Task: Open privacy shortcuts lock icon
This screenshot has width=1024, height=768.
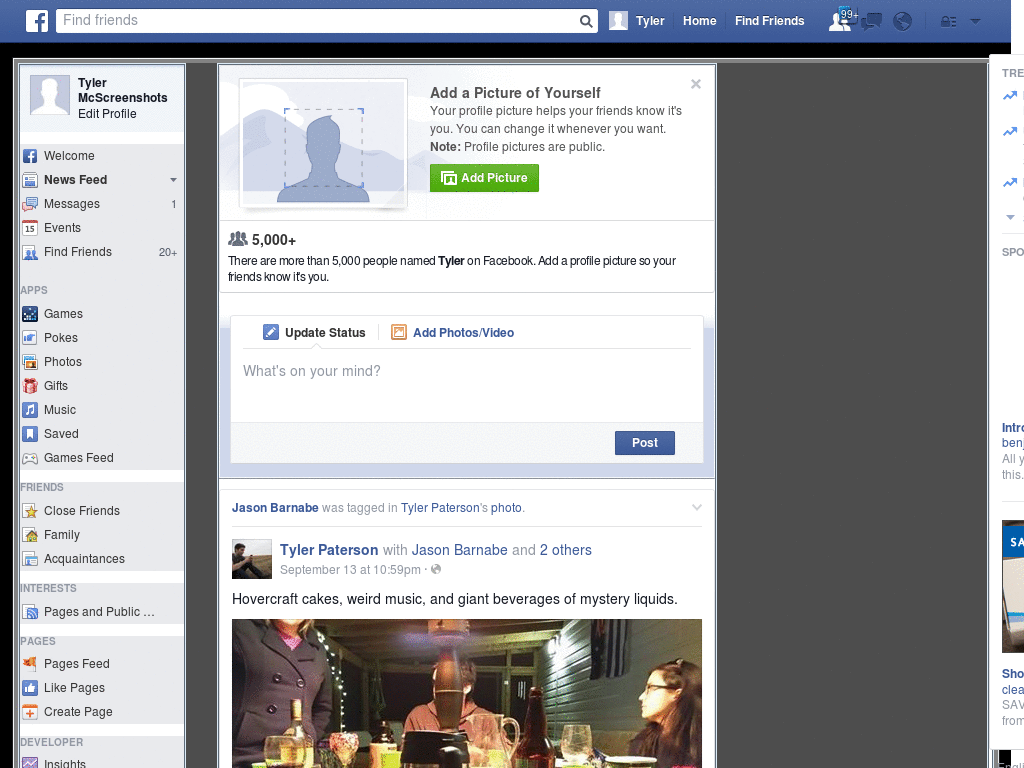Action: coord(948,22)
